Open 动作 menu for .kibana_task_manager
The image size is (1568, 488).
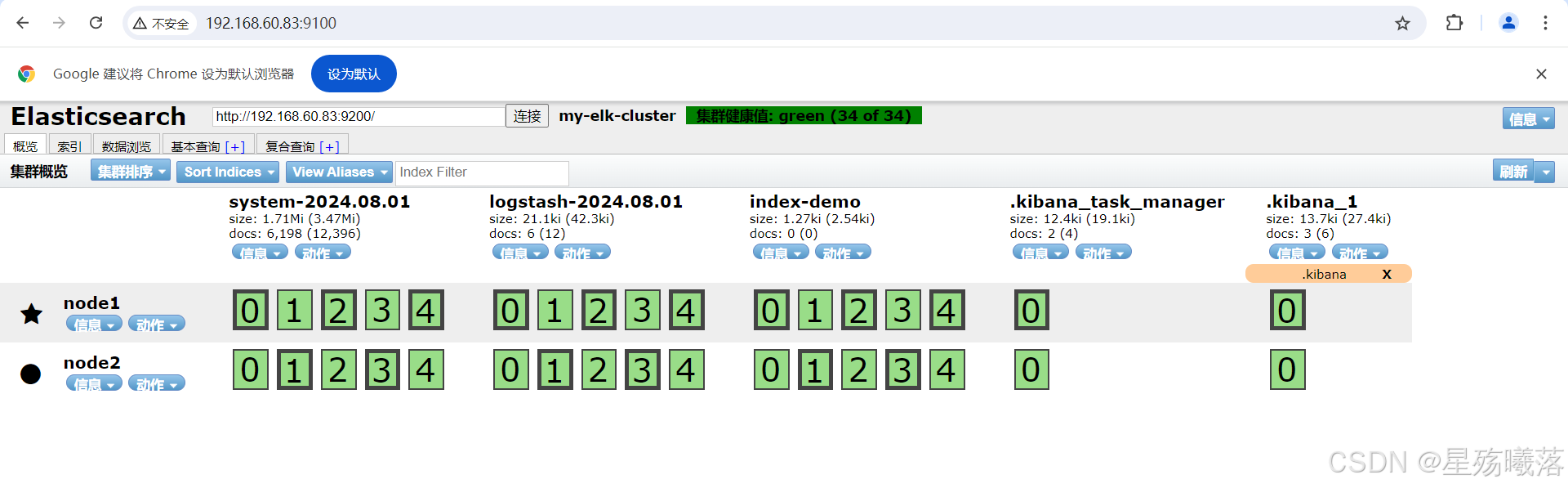1103,253
